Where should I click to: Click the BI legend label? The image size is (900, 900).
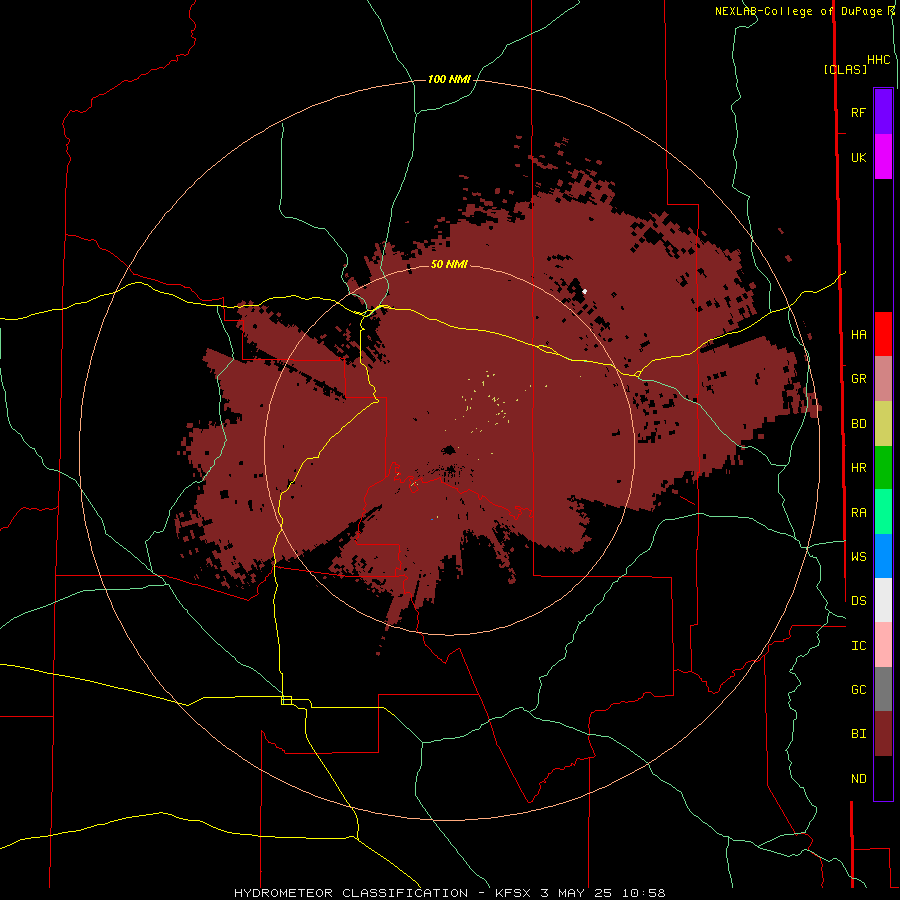tap(858, 734)
